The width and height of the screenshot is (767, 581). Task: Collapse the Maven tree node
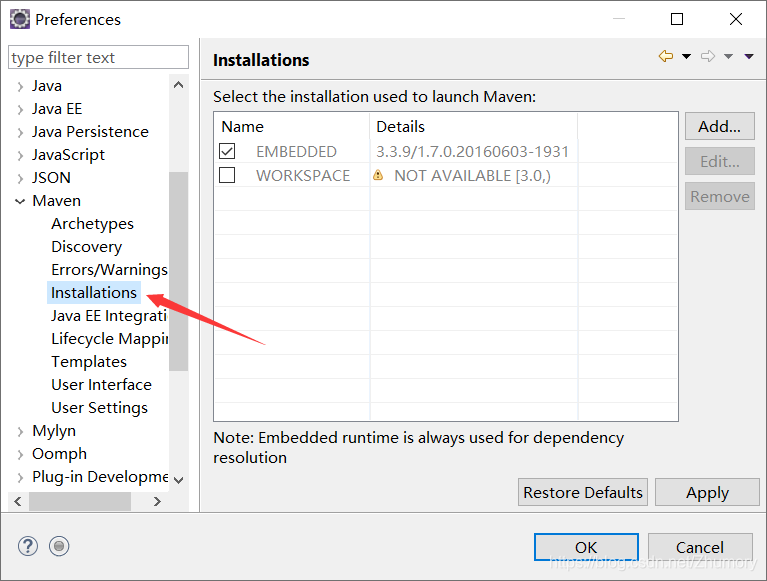click(20, 201)
